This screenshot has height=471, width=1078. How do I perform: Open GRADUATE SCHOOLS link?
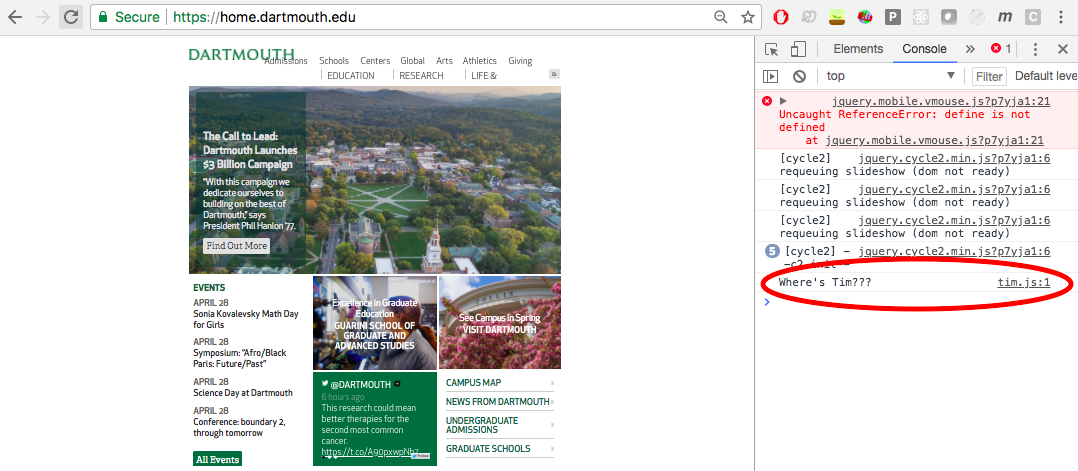488,448
